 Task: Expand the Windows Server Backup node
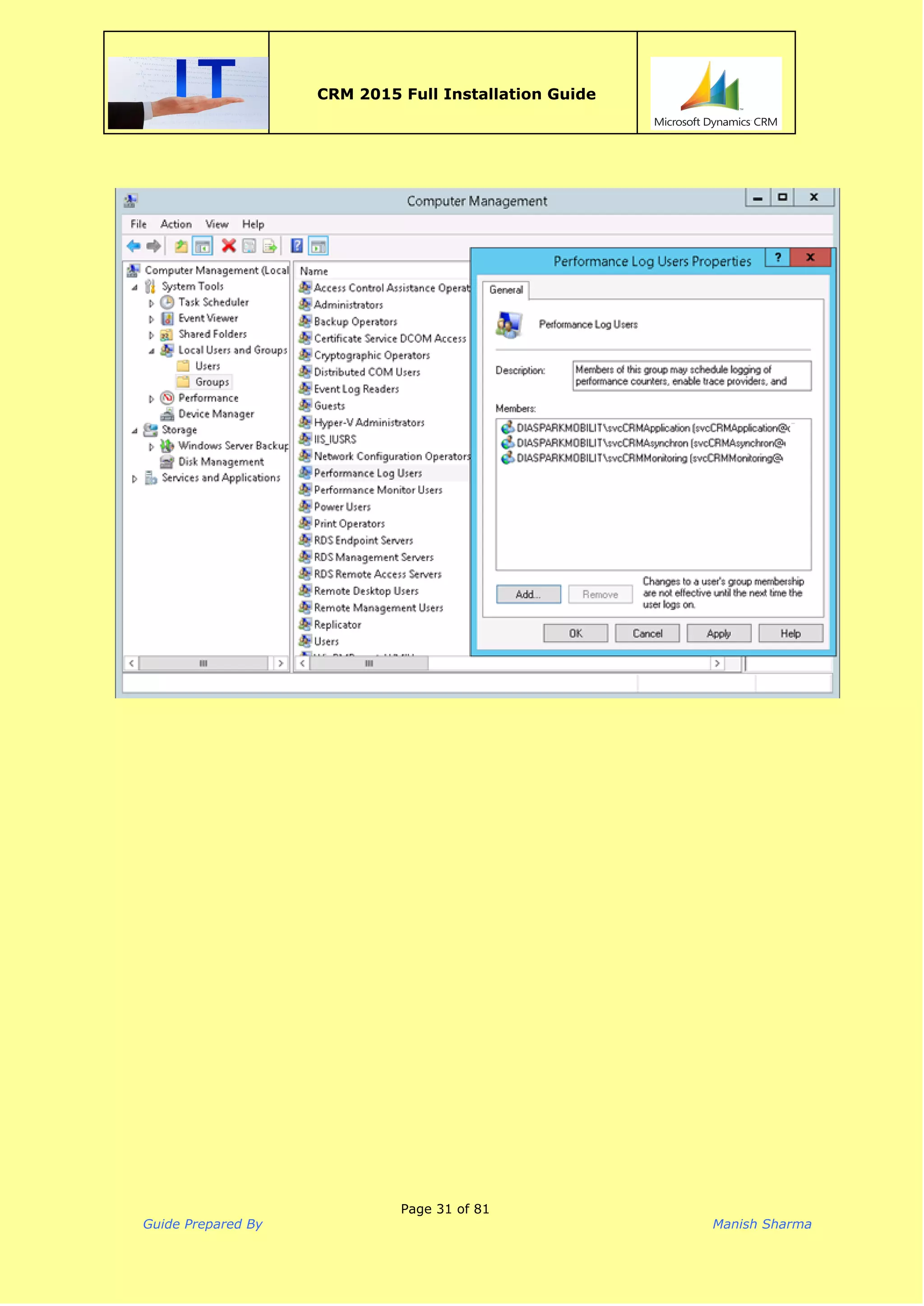coord(151,447)
